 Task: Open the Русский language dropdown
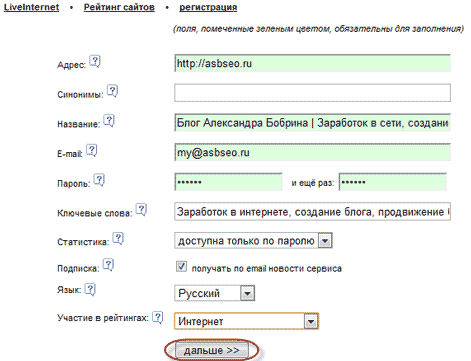pyautogui.click(x=215, y=293)
